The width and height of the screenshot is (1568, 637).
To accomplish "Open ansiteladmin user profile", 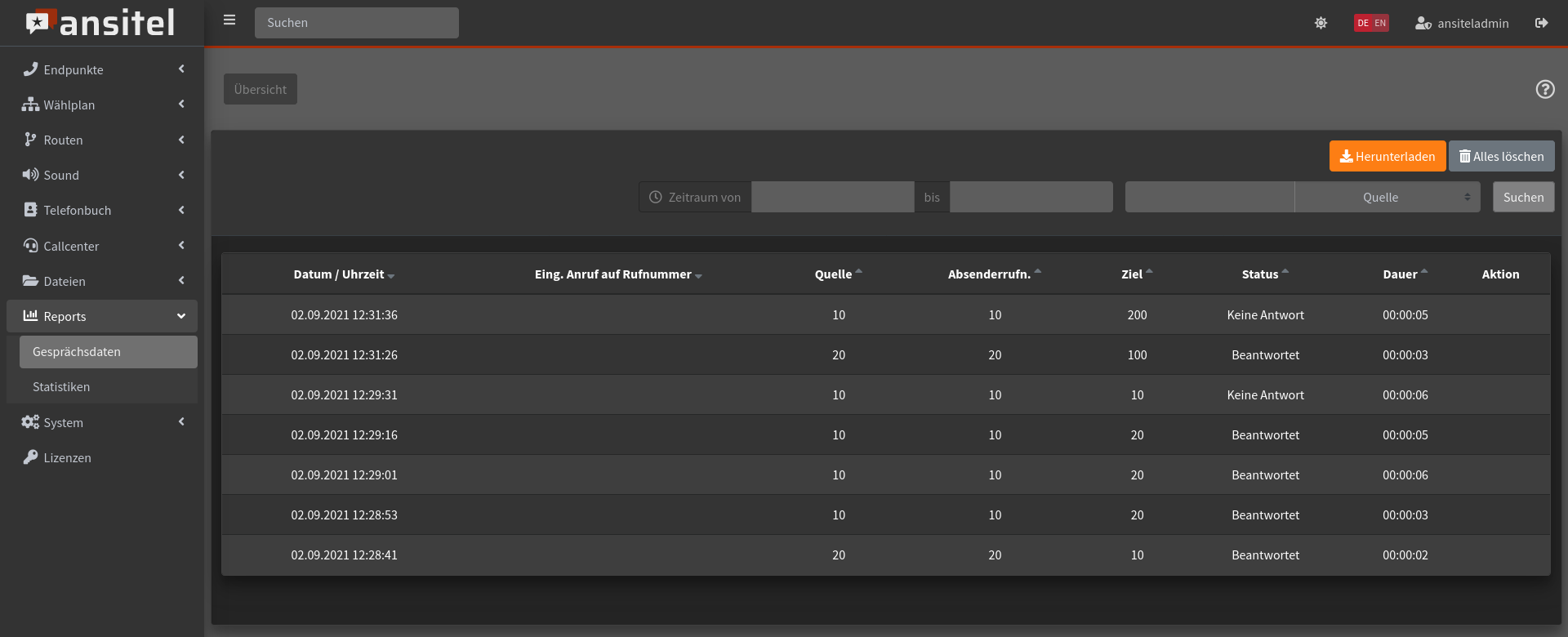I will [x=1462, y=23].
